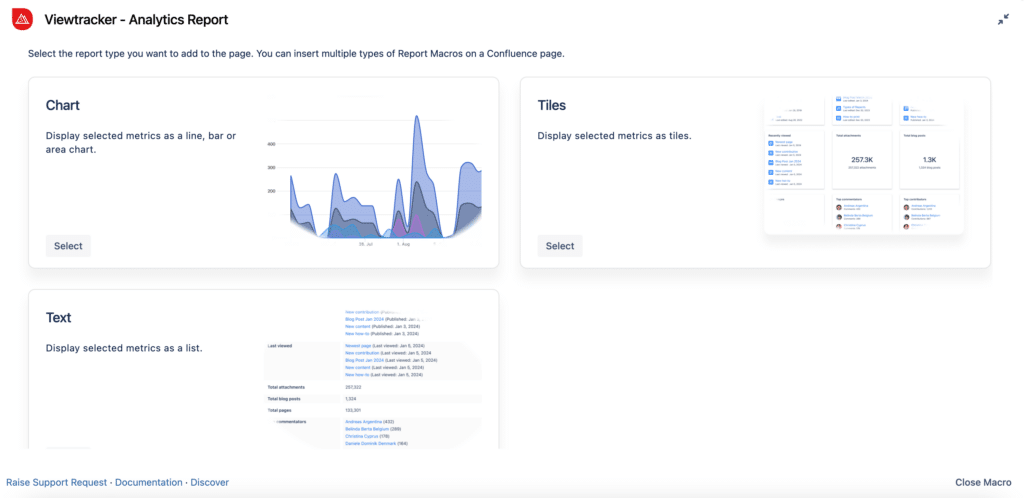The height and width of the screenshot is (498, 1024).
Task: Click the 'Display selected metrics as tiles.' description
Action: click(x=615, y=136)
